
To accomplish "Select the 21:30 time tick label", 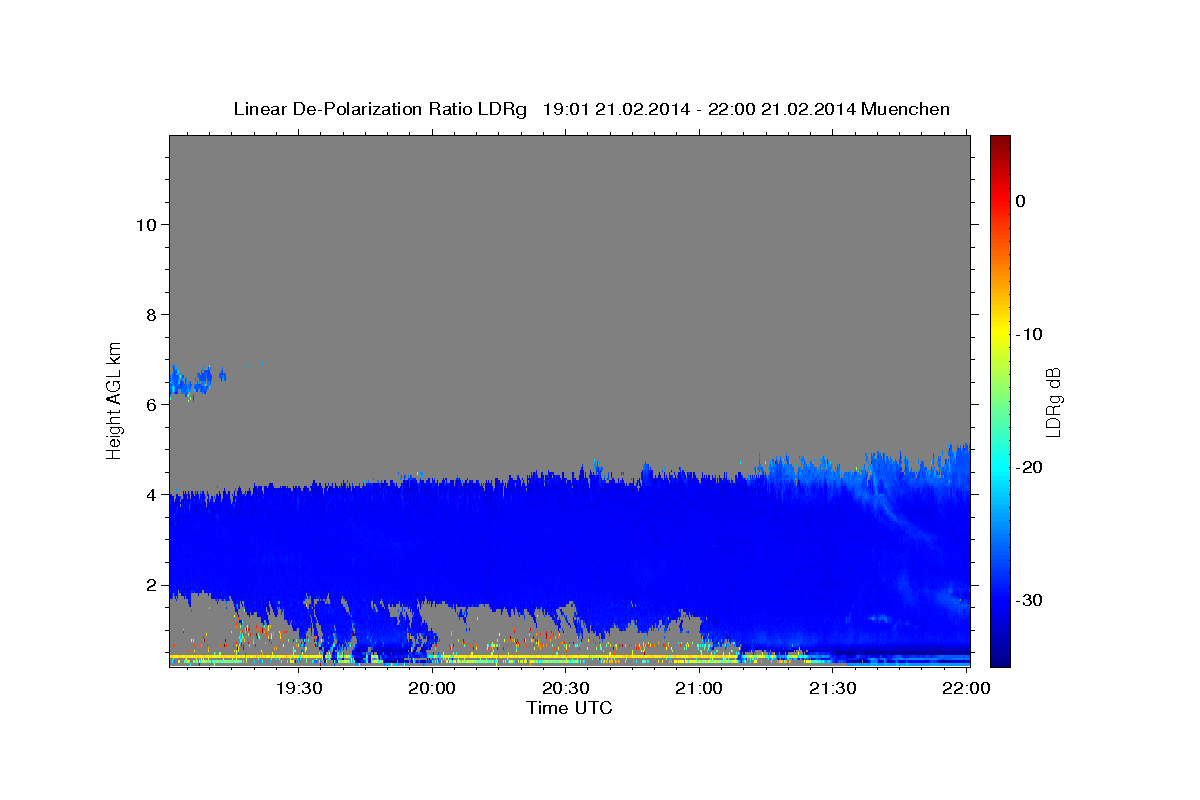I will (x=832, y=689).
